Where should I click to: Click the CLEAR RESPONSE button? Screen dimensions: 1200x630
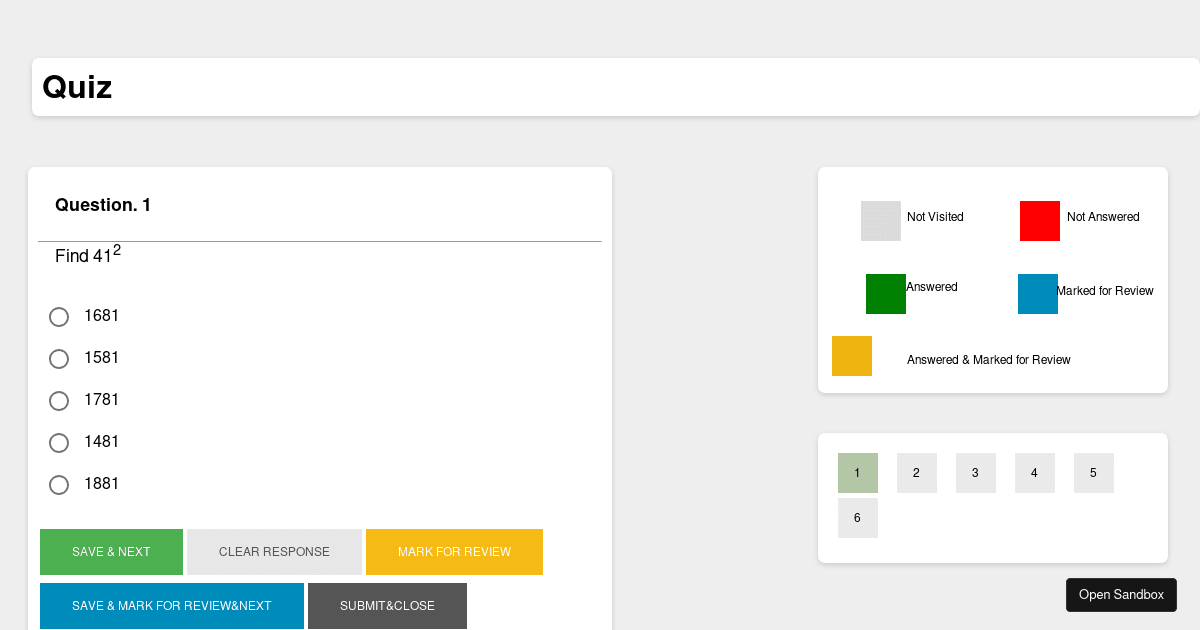click(x=274, y=552)
